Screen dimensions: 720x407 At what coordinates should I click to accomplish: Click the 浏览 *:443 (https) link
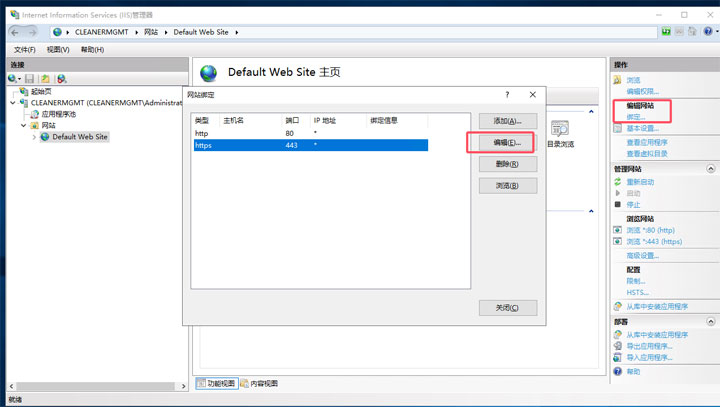tap(655, 241)
